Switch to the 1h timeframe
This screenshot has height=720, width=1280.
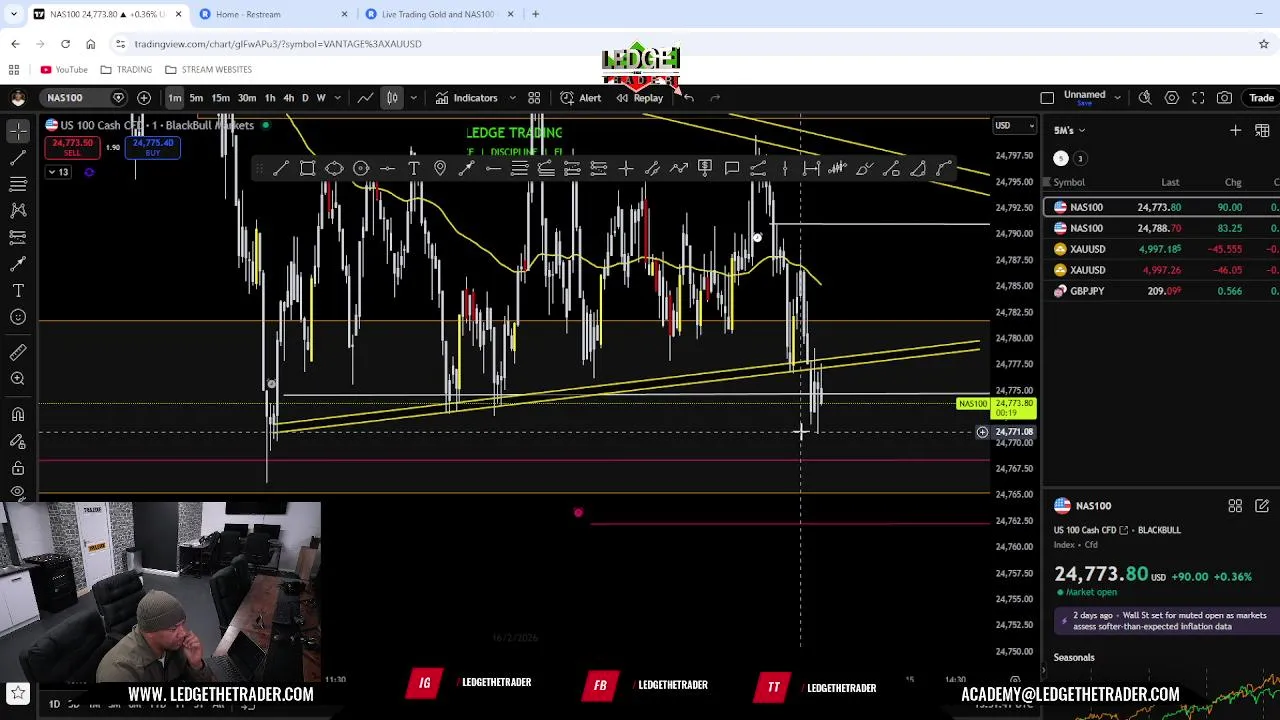[270, 98]
